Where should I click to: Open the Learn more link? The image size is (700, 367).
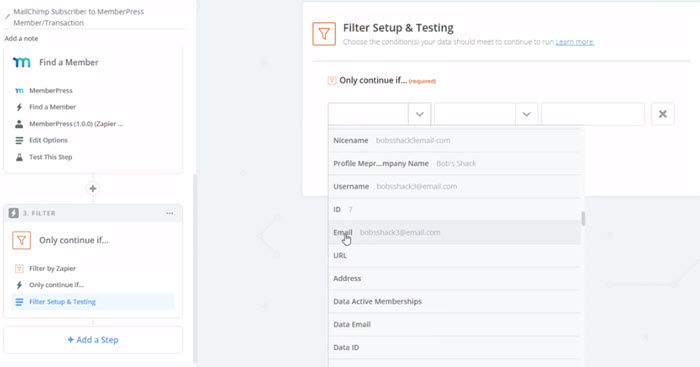coord(575,42)
